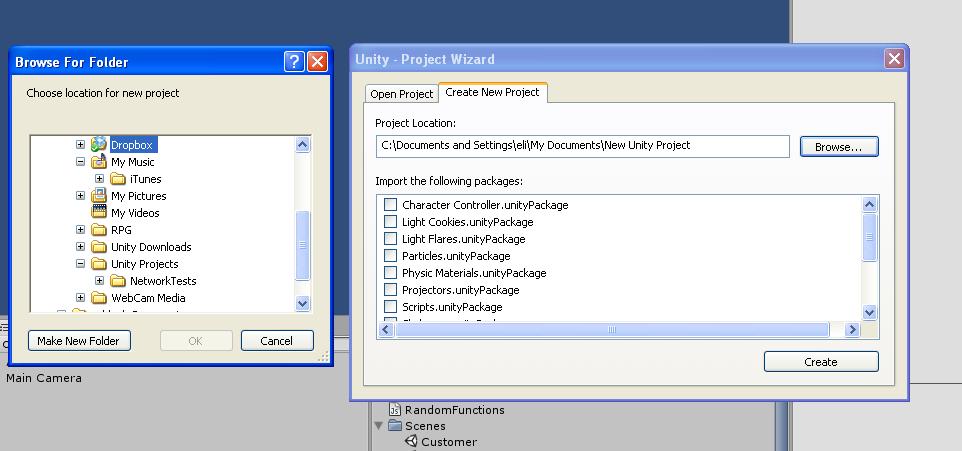The width and height of the screenshot is (962, 451).
Task: Expand the RPG tree node
Action: tap(80, 230)
